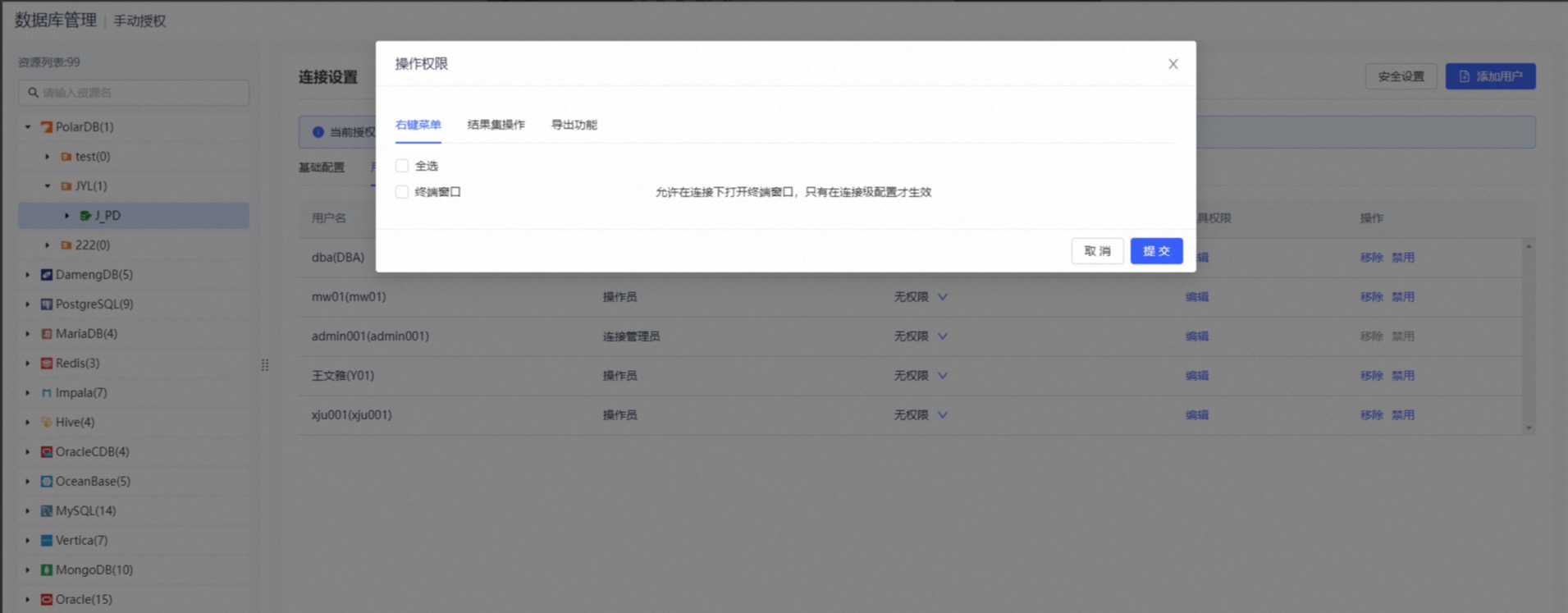Click the user table scrollbar down arrow

click(1529, 428)
